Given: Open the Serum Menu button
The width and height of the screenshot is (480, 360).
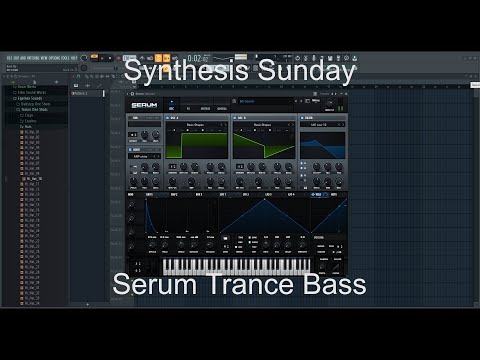Looking at the screenshot, I should (316, 100).
